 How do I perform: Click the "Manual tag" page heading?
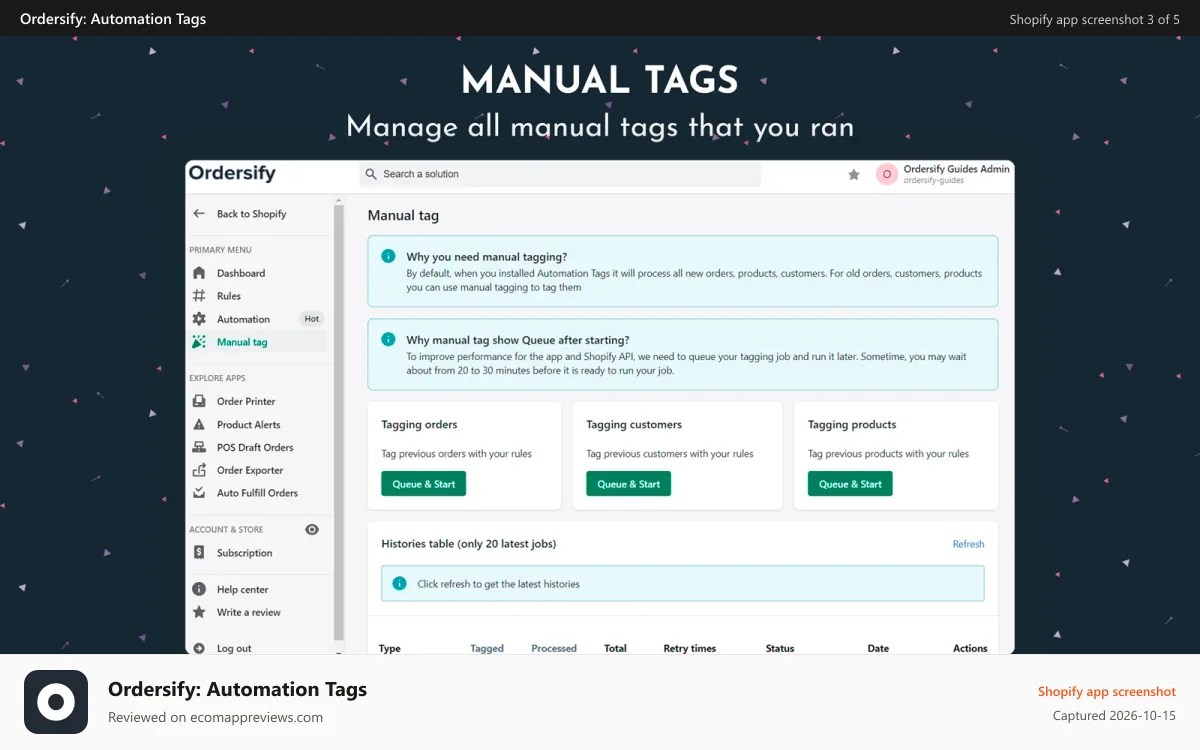point(403,215)
